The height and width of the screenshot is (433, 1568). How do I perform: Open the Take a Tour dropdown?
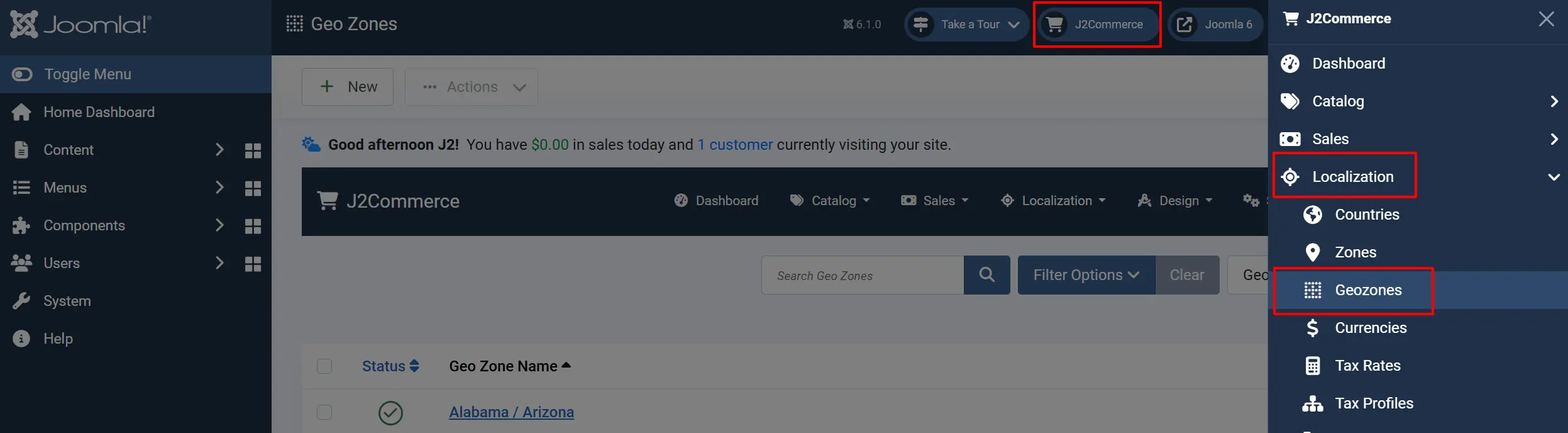click(966, 25)
